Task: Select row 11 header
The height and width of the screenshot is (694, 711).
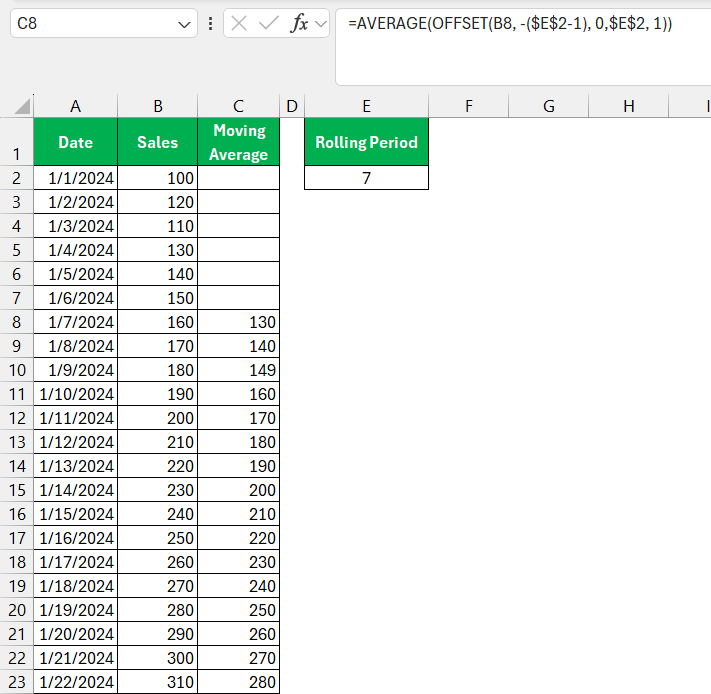Action: 16,394
